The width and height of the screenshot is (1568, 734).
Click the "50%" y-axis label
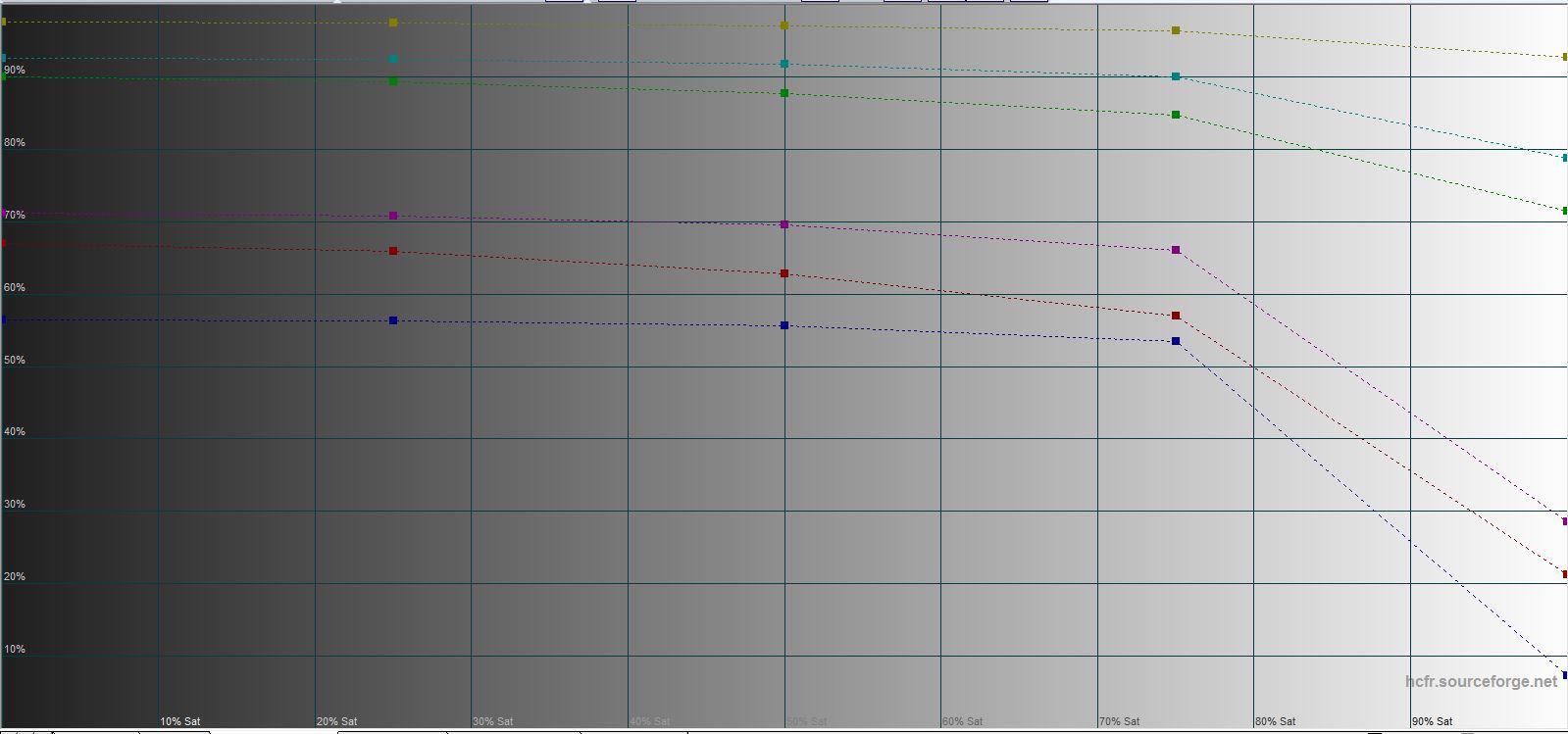[x=15, y=361]
